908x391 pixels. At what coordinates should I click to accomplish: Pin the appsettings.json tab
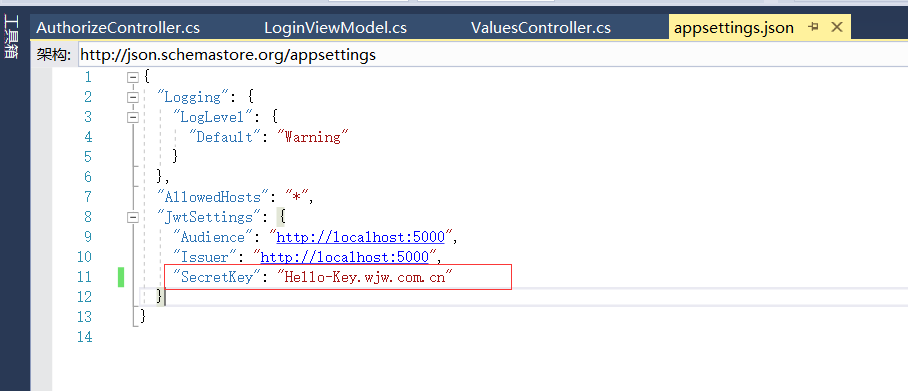pos(813,27)
